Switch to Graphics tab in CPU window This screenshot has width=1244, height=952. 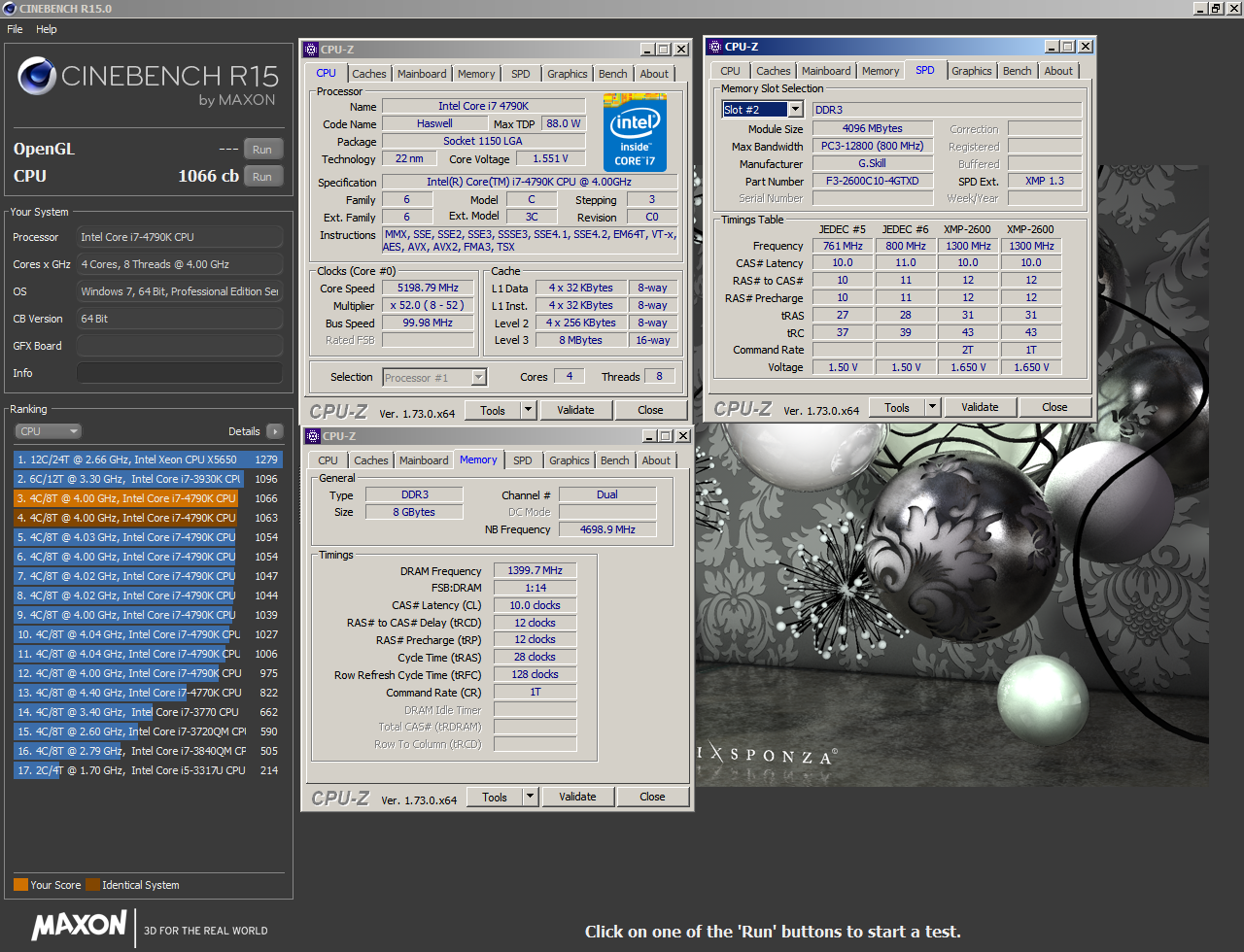(568, 74)
